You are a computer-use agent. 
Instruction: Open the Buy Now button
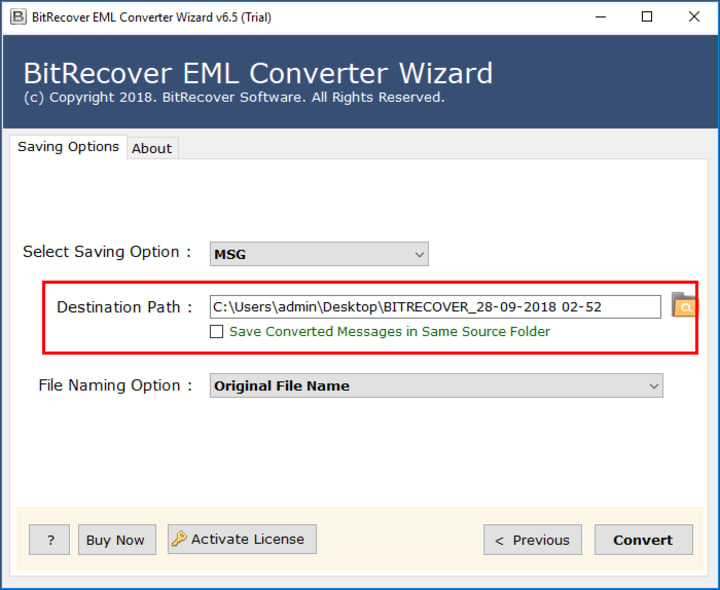[117, 539]
